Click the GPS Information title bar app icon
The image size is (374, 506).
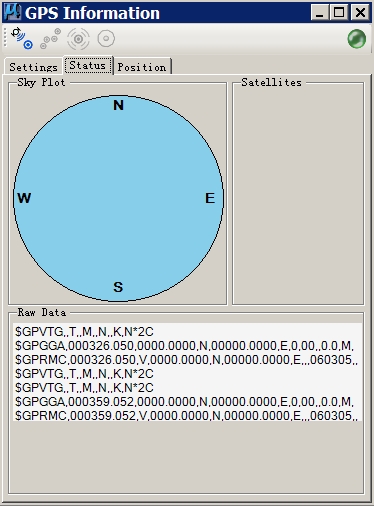coord(12,12)
